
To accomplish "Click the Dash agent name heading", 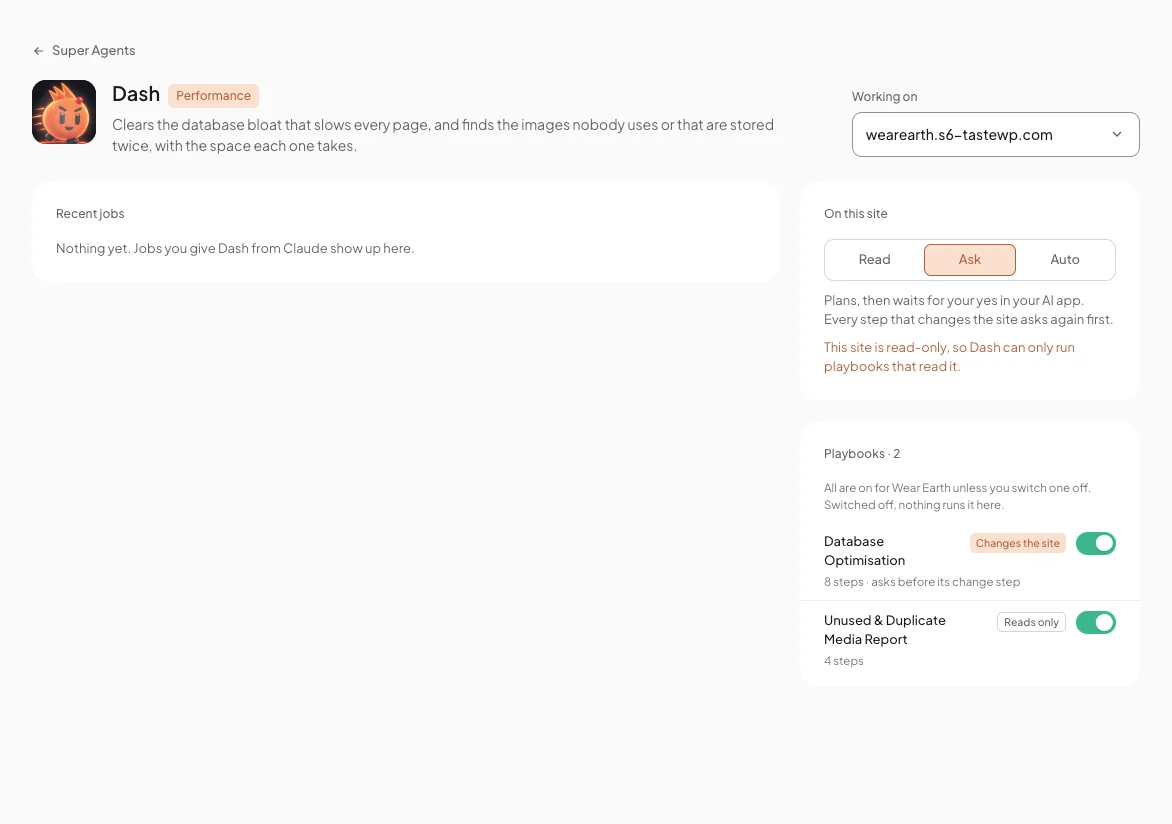I will [136, 94].
